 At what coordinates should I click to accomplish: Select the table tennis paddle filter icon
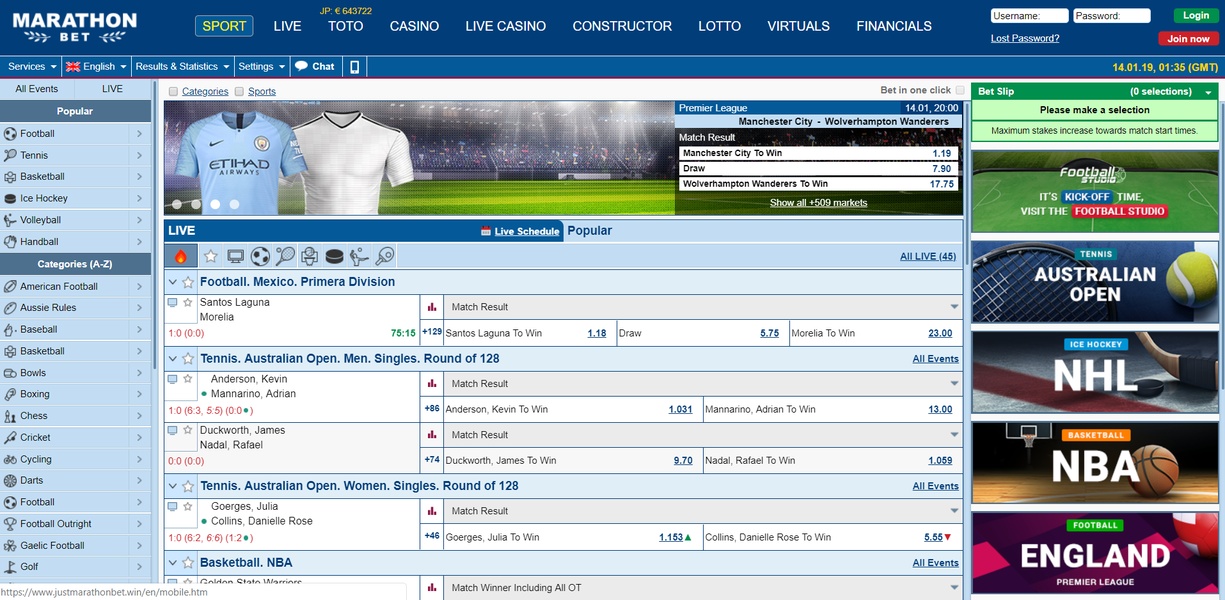(384, 255)
